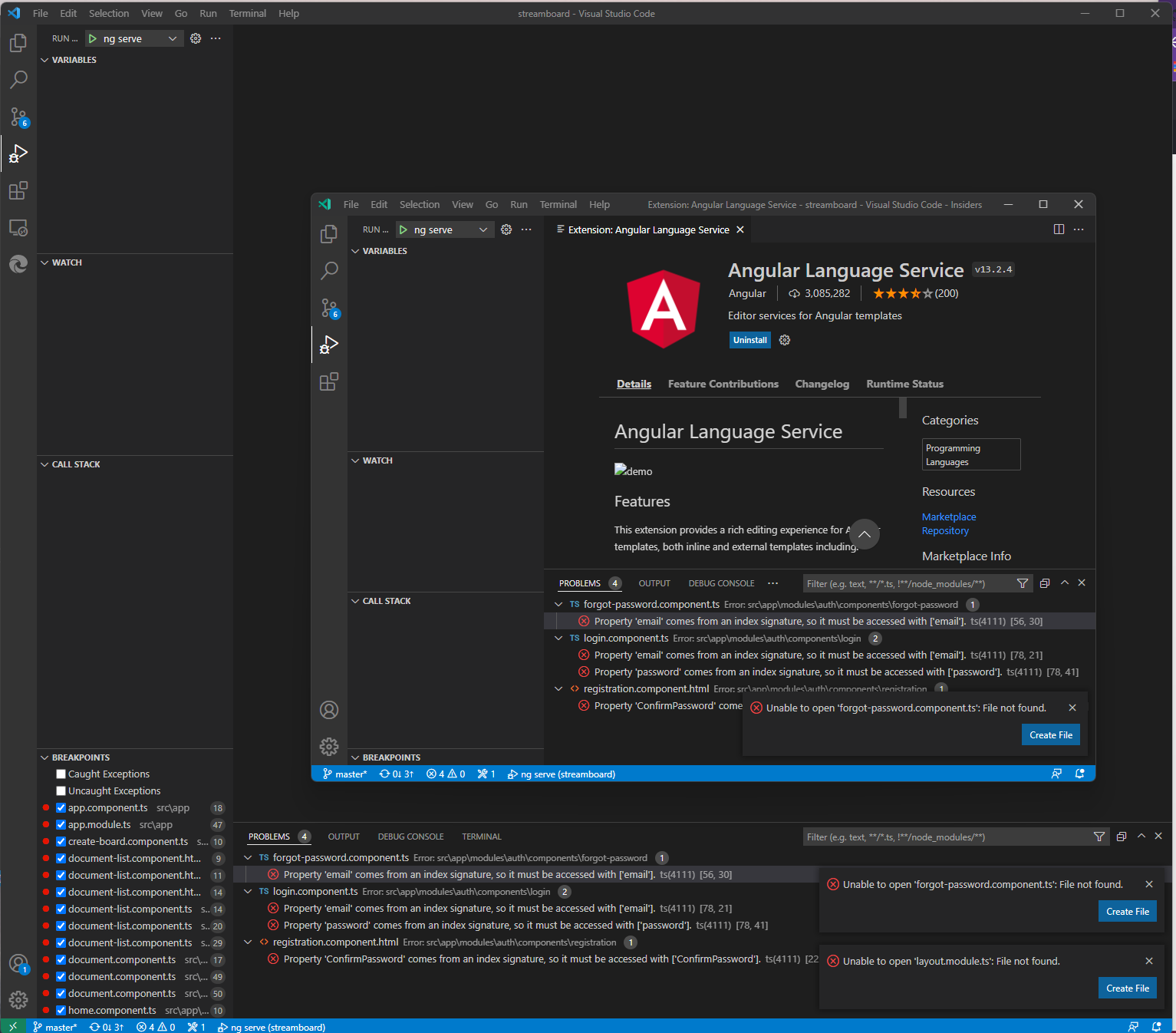Open Terminal menu in the back window
Viewport: 1176px width, 1033px height.
[x=248, y=14]
